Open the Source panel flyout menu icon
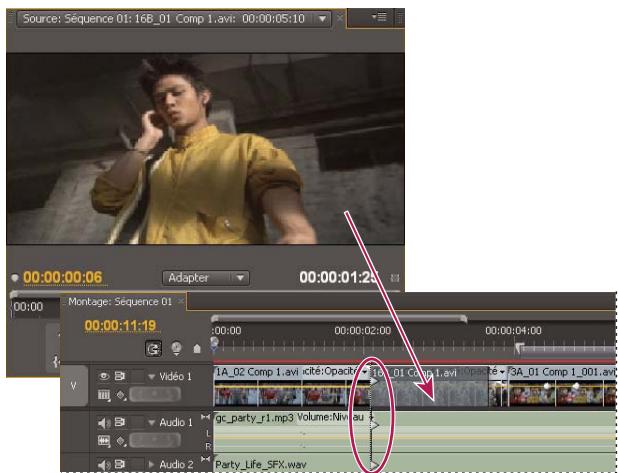This screenshot has width=618, height=473. click(379, 17)
